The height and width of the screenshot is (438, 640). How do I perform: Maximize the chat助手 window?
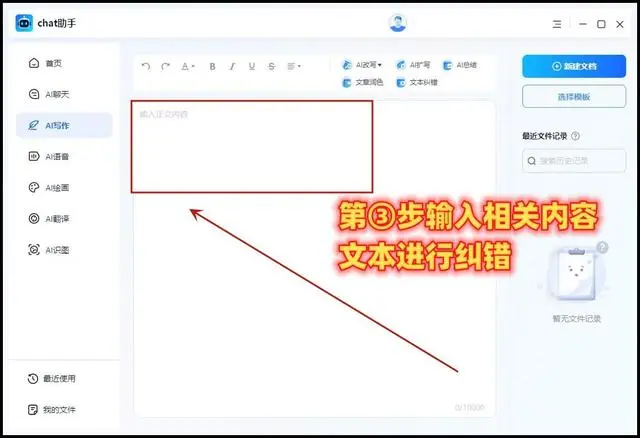pos(601,24)
